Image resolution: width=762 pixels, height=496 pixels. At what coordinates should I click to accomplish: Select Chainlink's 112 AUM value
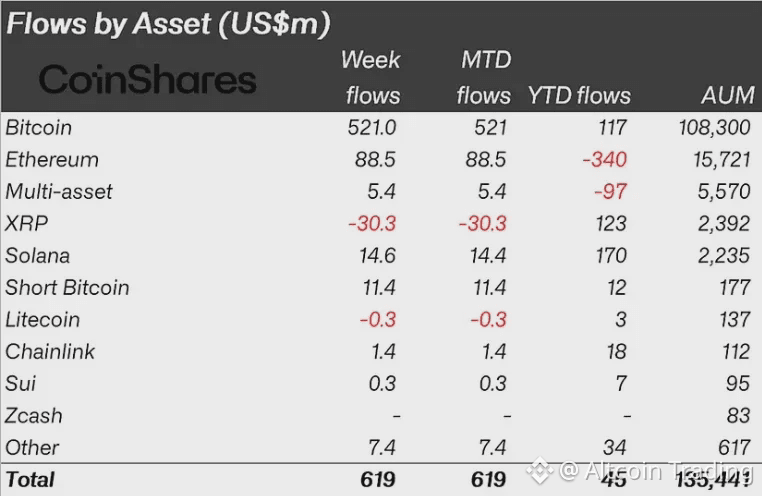[736, 352]
